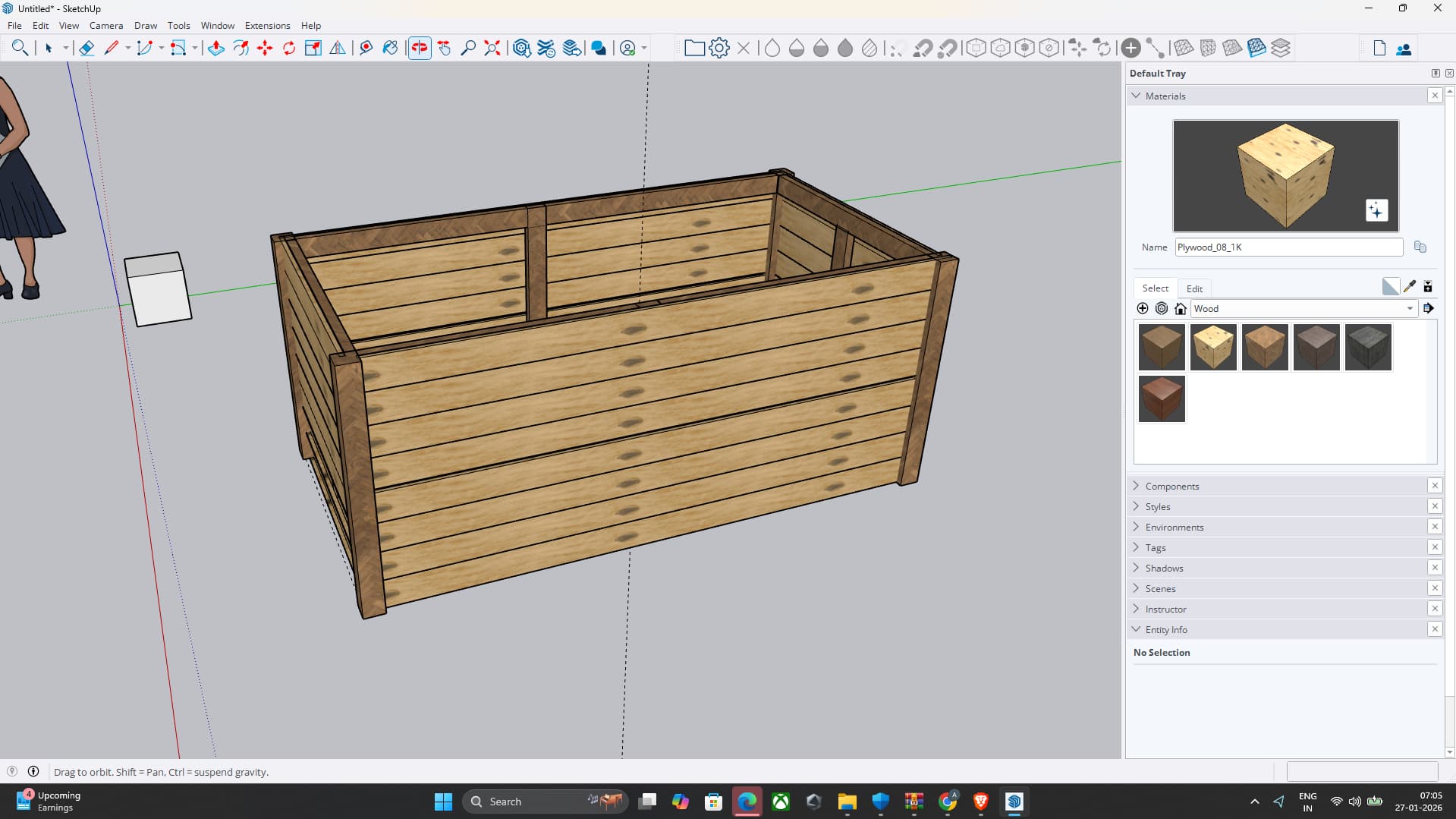Screen dimensions: 1456x819
Task: Expand the Components panel
Action: pos(1171,486)
